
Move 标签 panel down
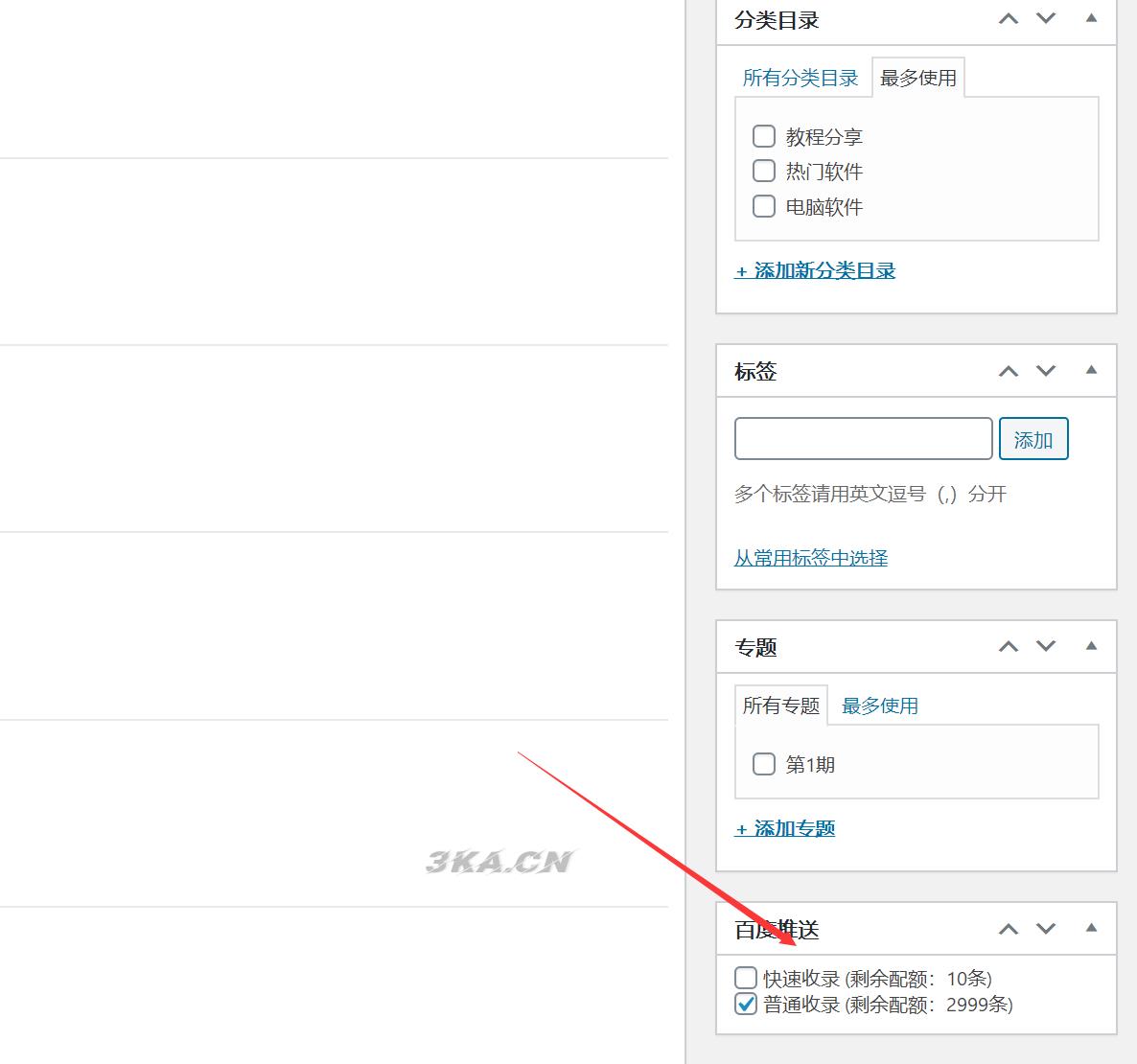click(x=1046, y=371)
